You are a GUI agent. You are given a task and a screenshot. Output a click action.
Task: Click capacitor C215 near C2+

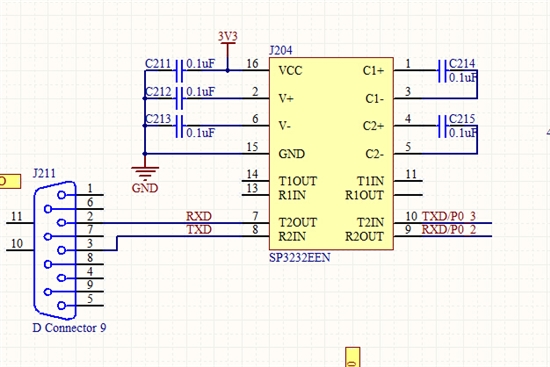coord(442,126)
